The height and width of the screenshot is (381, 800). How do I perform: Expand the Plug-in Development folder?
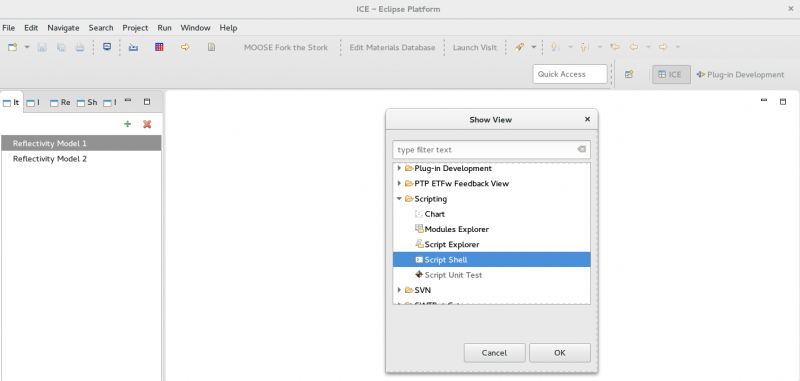click(x=399, y=168)
